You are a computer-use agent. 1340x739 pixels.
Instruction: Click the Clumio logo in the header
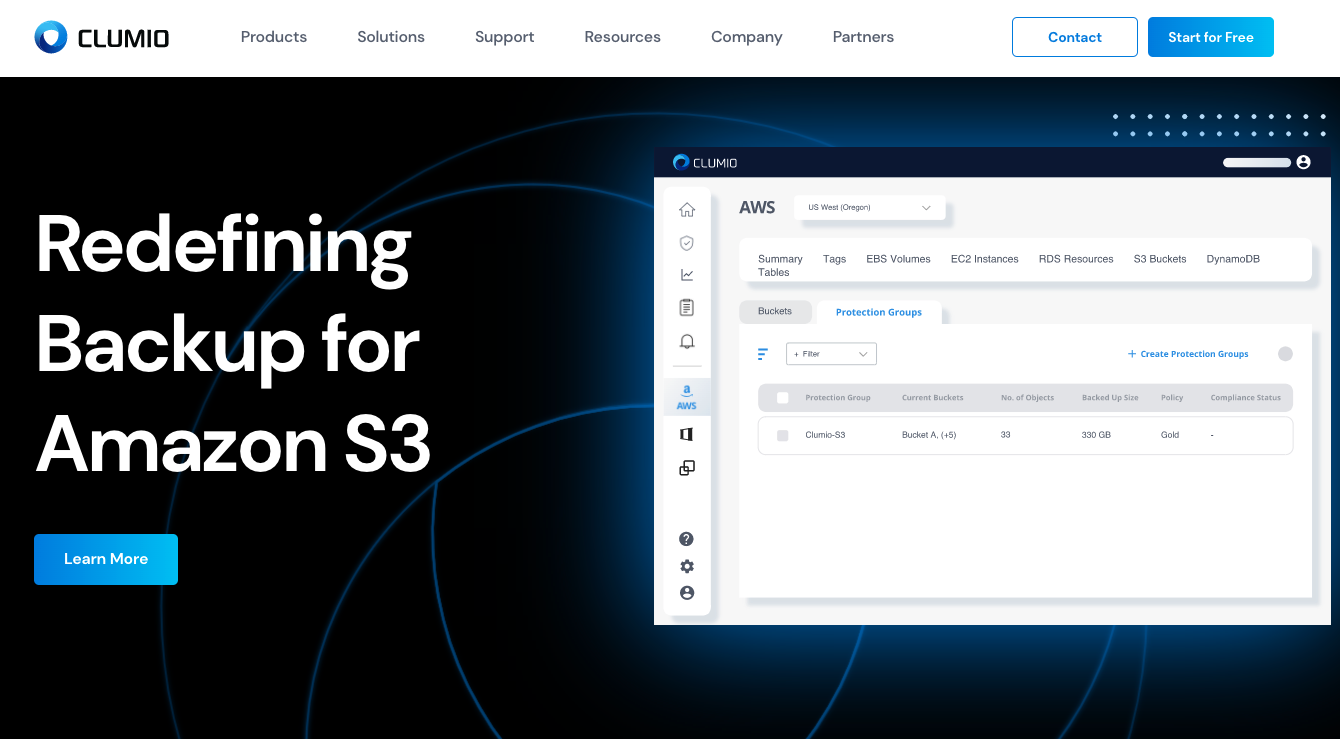pyautogui.click(x=101, y=37)
